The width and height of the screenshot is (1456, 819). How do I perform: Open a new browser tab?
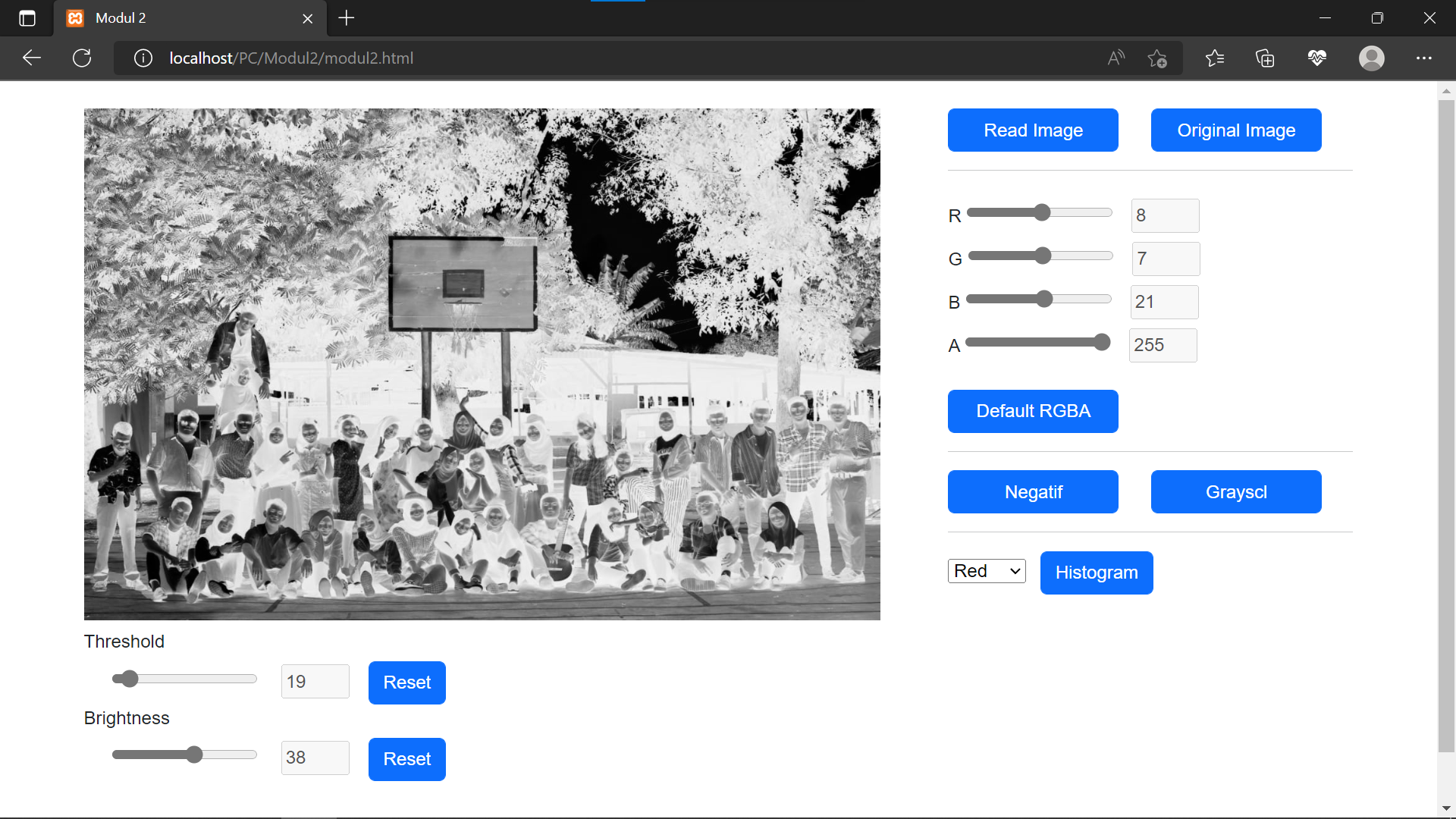pyautogui.click(x=346, y=17)
